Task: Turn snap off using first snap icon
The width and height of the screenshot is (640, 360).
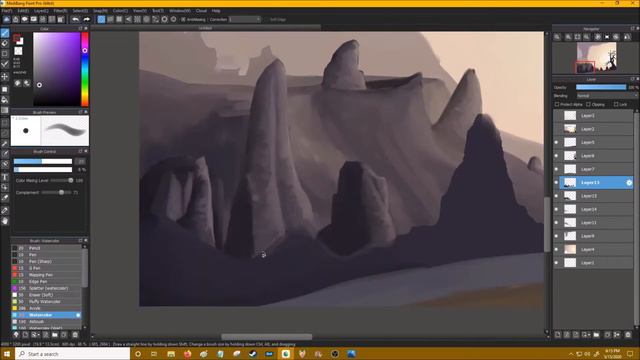Action: (101, 19)
